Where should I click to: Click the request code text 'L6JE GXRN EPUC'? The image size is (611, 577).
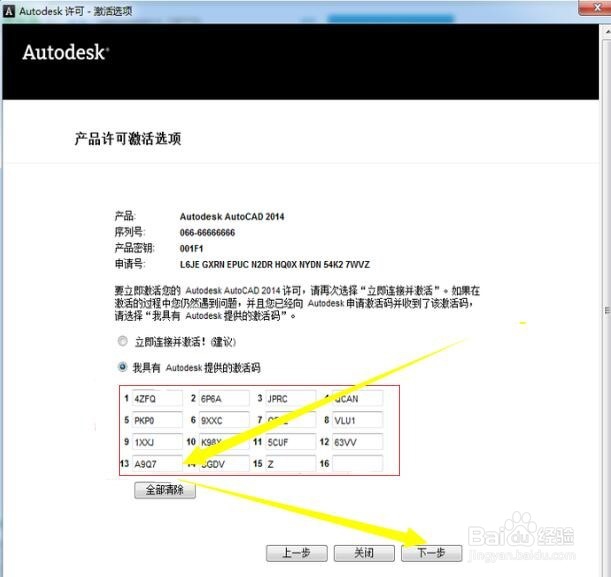pos(214,265)
